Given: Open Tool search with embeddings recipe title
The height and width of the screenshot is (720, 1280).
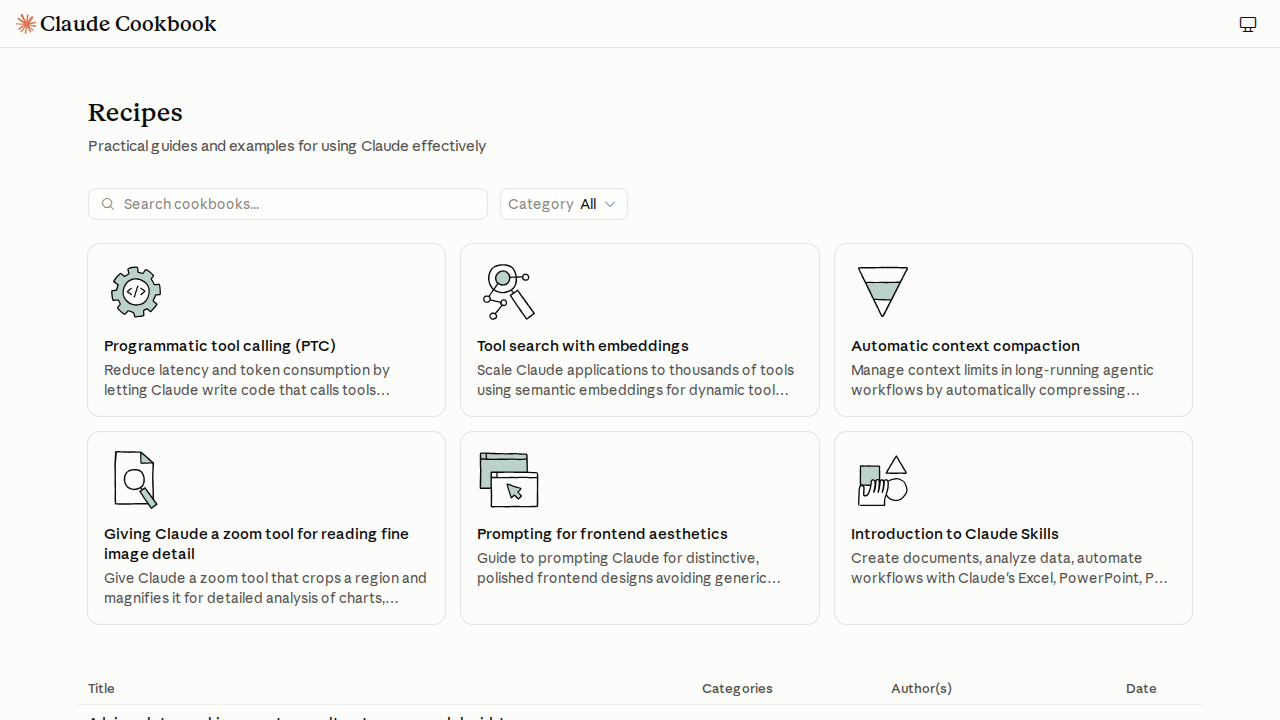Looking at the screenshot, I should coord(583,346).
